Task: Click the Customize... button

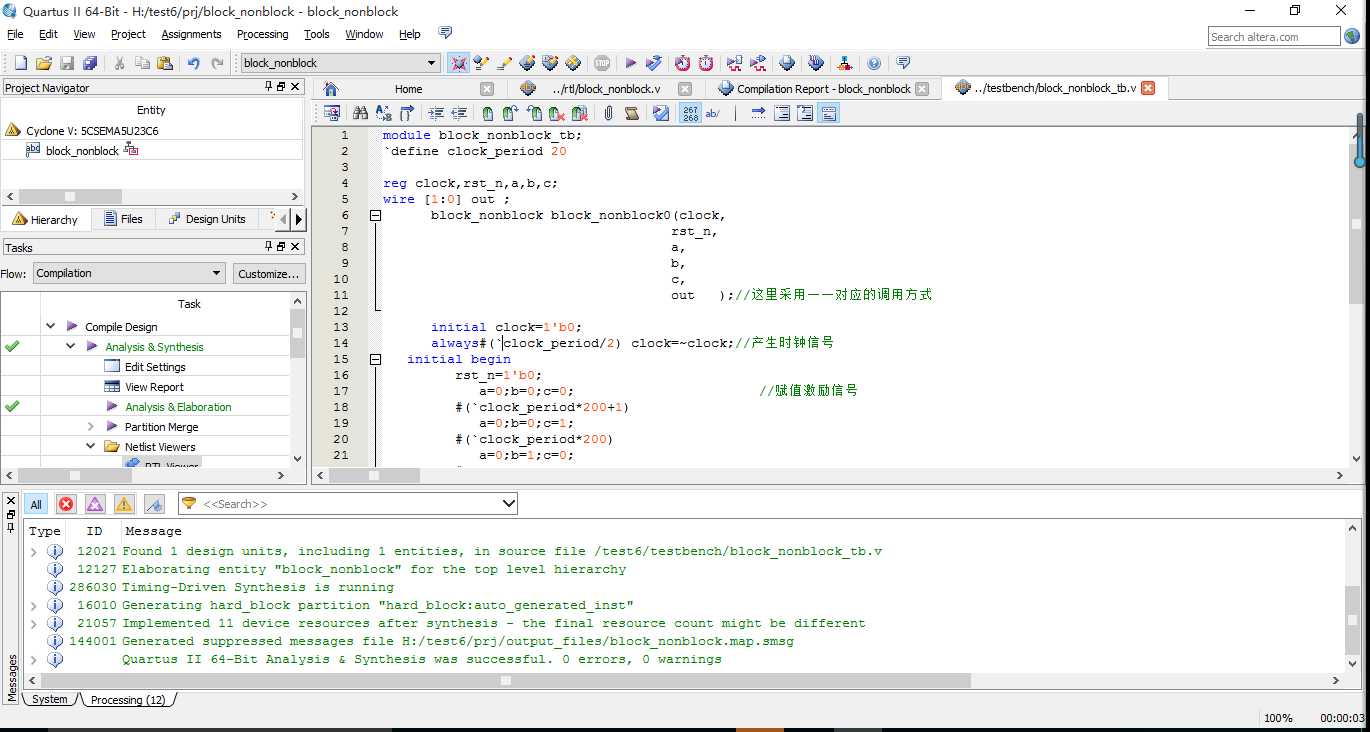Action: [269, 274]
